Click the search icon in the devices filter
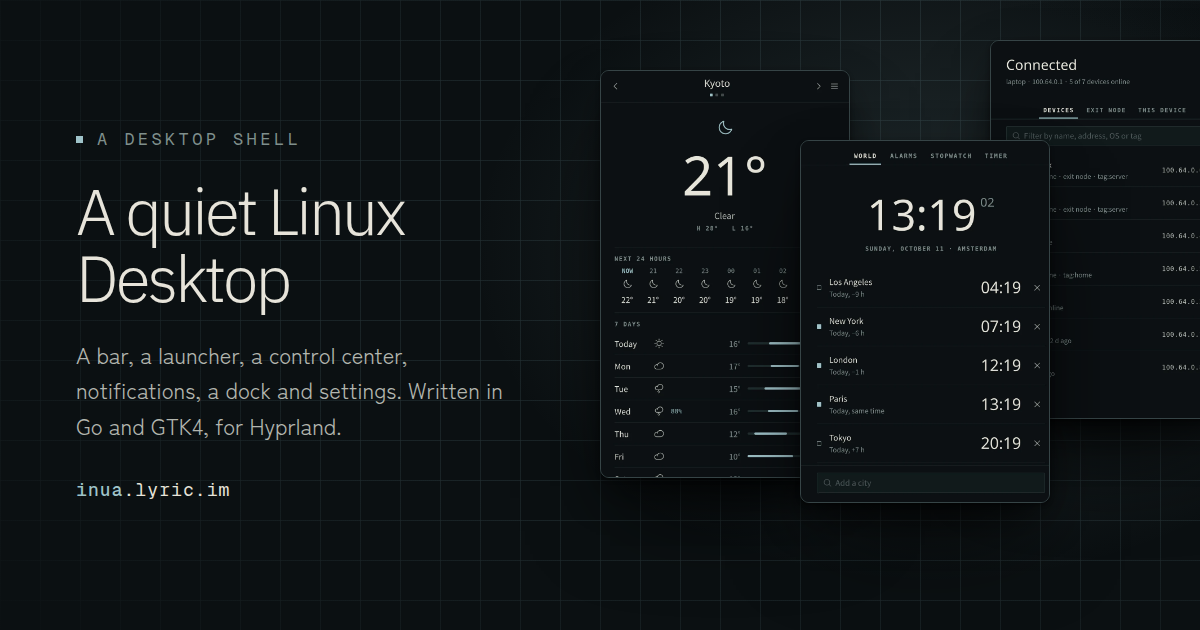Screen dimensions: 1200x630 point(1016,135)
